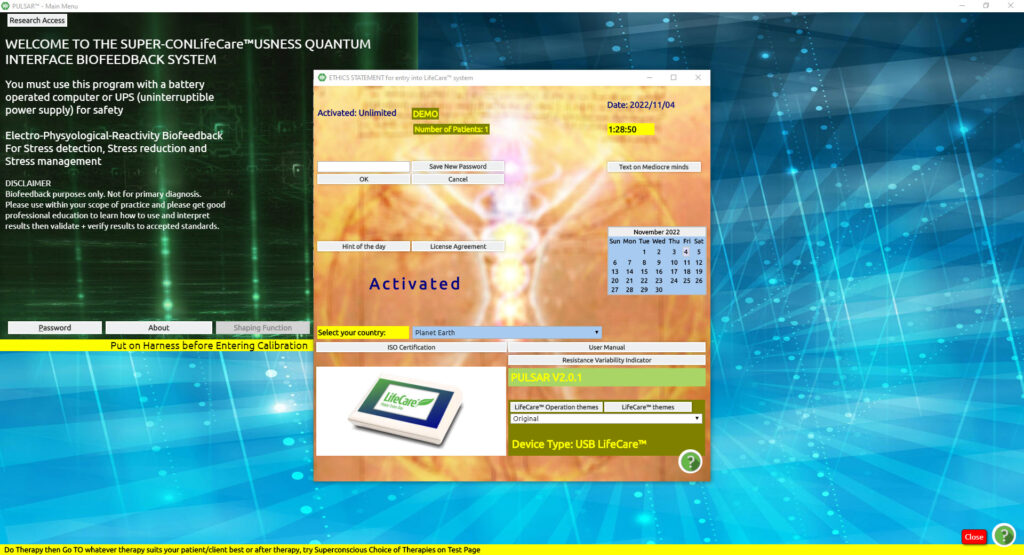The height and width of the screenshot is (555, 1024).
Task: Expand the Original theme dropdown
Action: 606,419
